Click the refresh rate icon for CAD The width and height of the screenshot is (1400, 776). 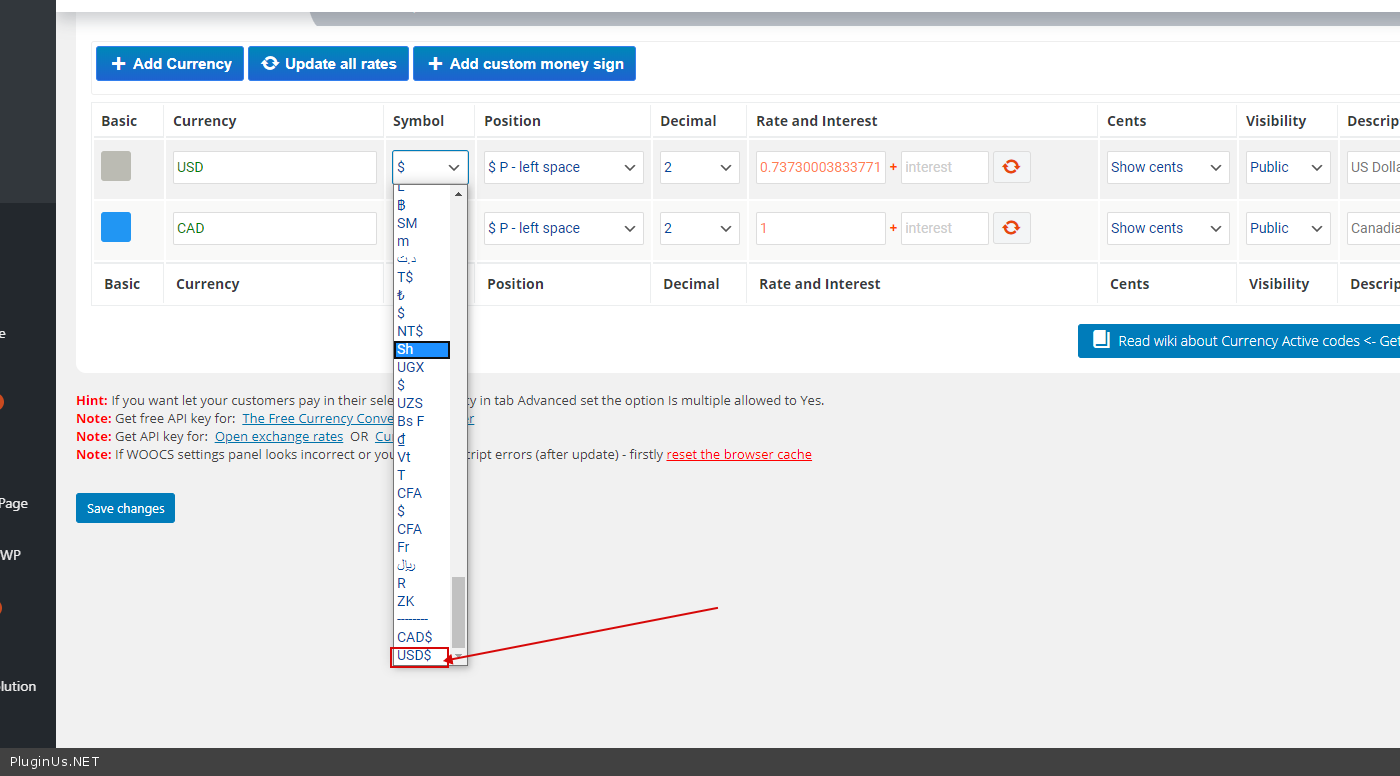1011,228
